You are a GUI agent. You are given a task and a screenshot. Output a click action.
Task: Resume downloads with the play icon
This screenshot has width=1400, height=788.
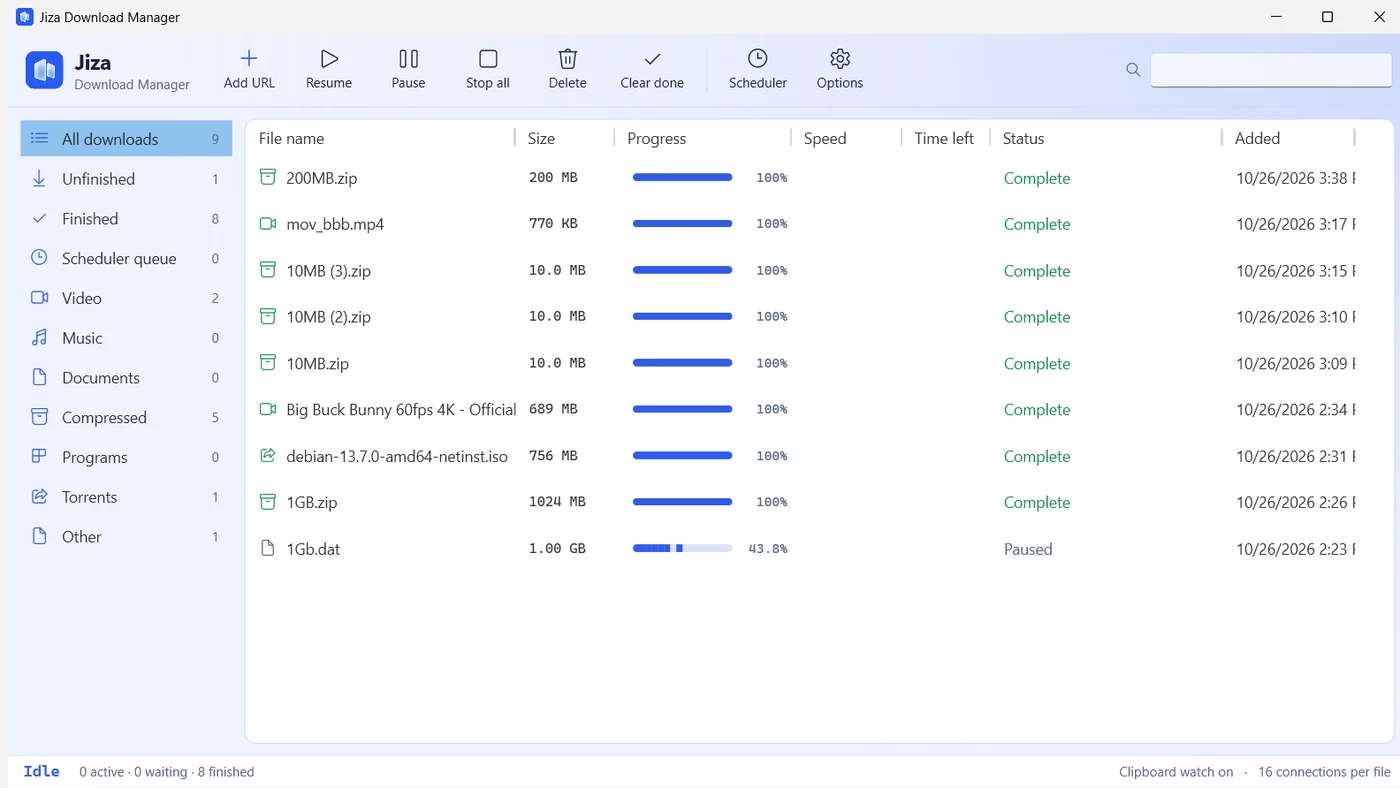tap(329, 59)
